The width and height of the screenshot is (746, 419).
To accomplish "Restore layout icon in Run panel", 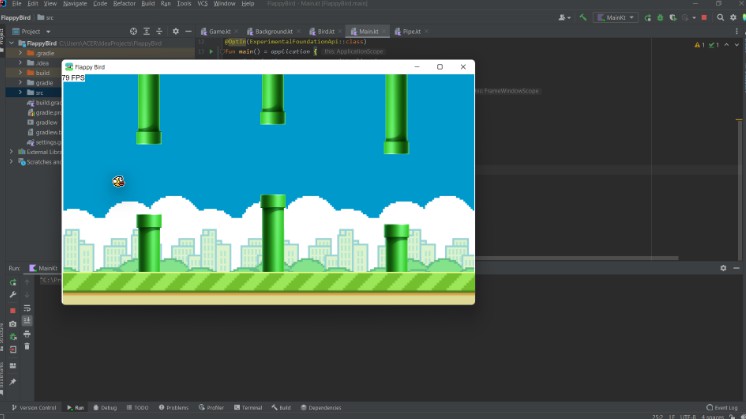I will (x=13, y=366).
